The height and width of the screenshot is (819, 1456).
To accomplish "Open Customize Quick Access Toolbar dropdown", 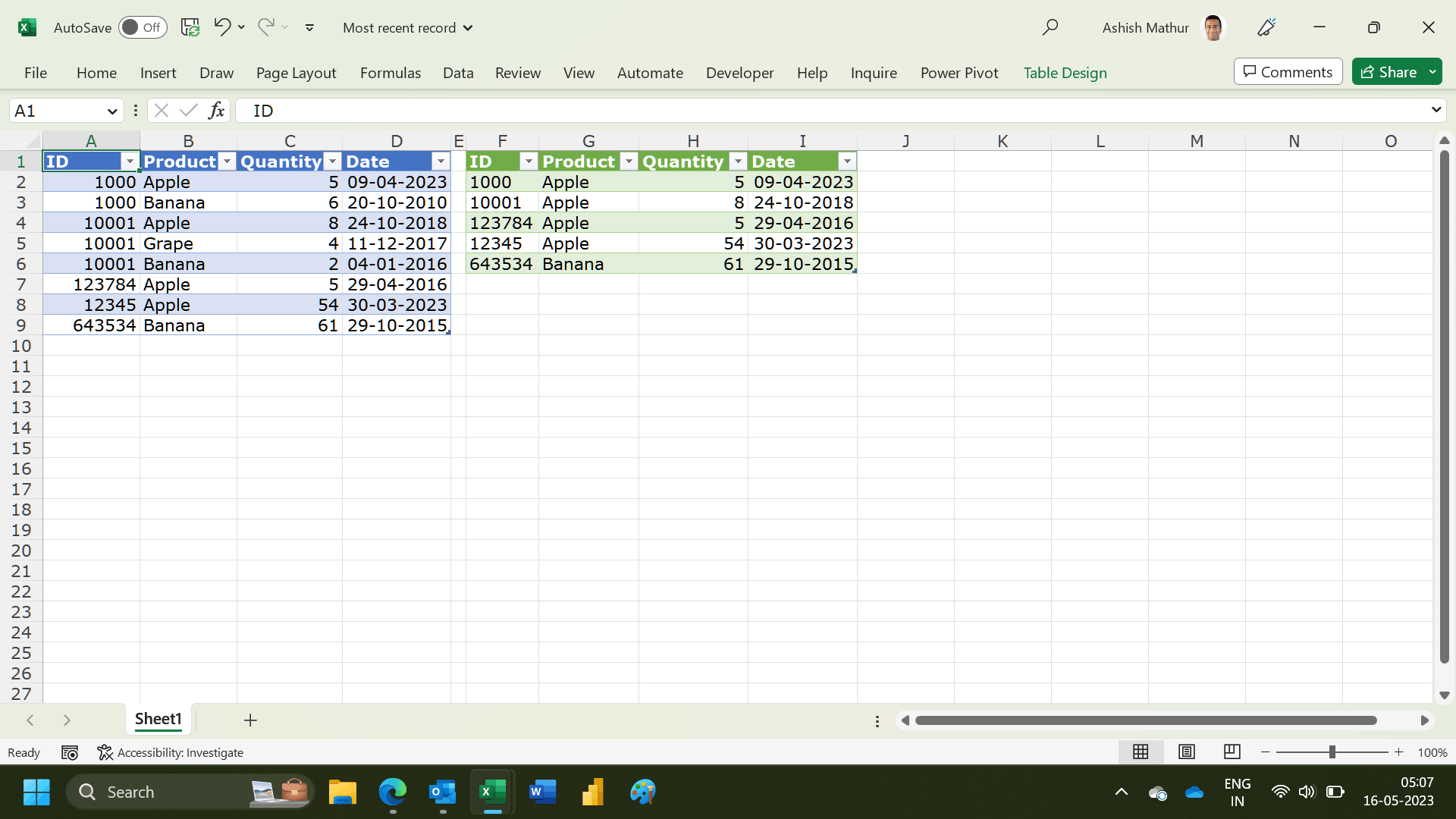I will (309, 27).
